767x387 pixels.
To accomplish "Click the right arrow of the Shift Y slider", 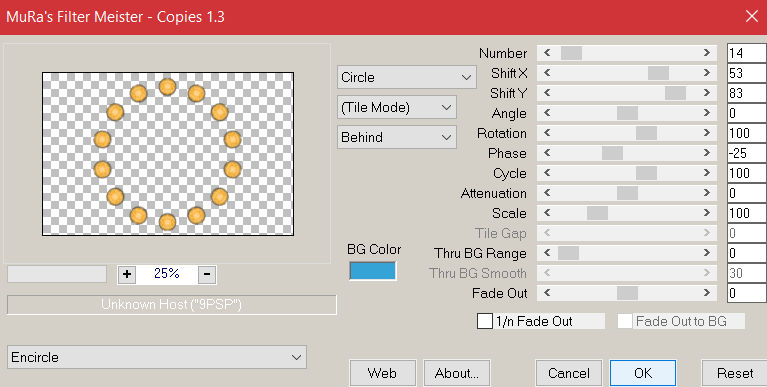I will click(x=707, y=93).
